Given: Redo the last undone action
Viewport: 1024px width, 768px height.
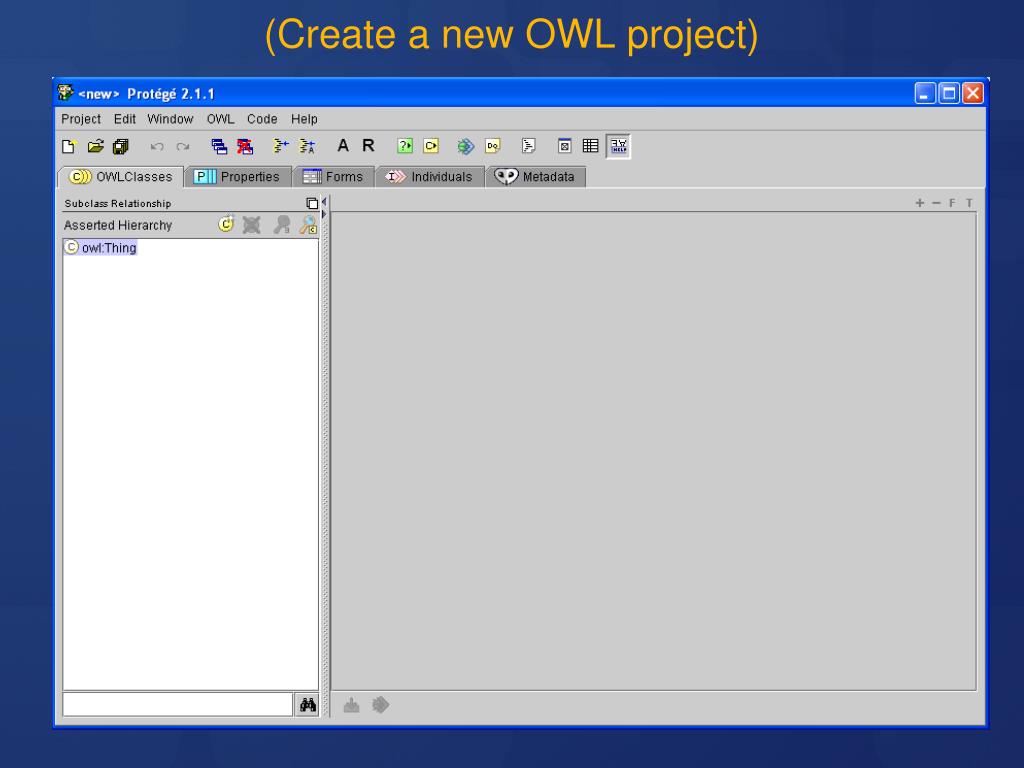Looking at the screenshot, I should point(183,146).
